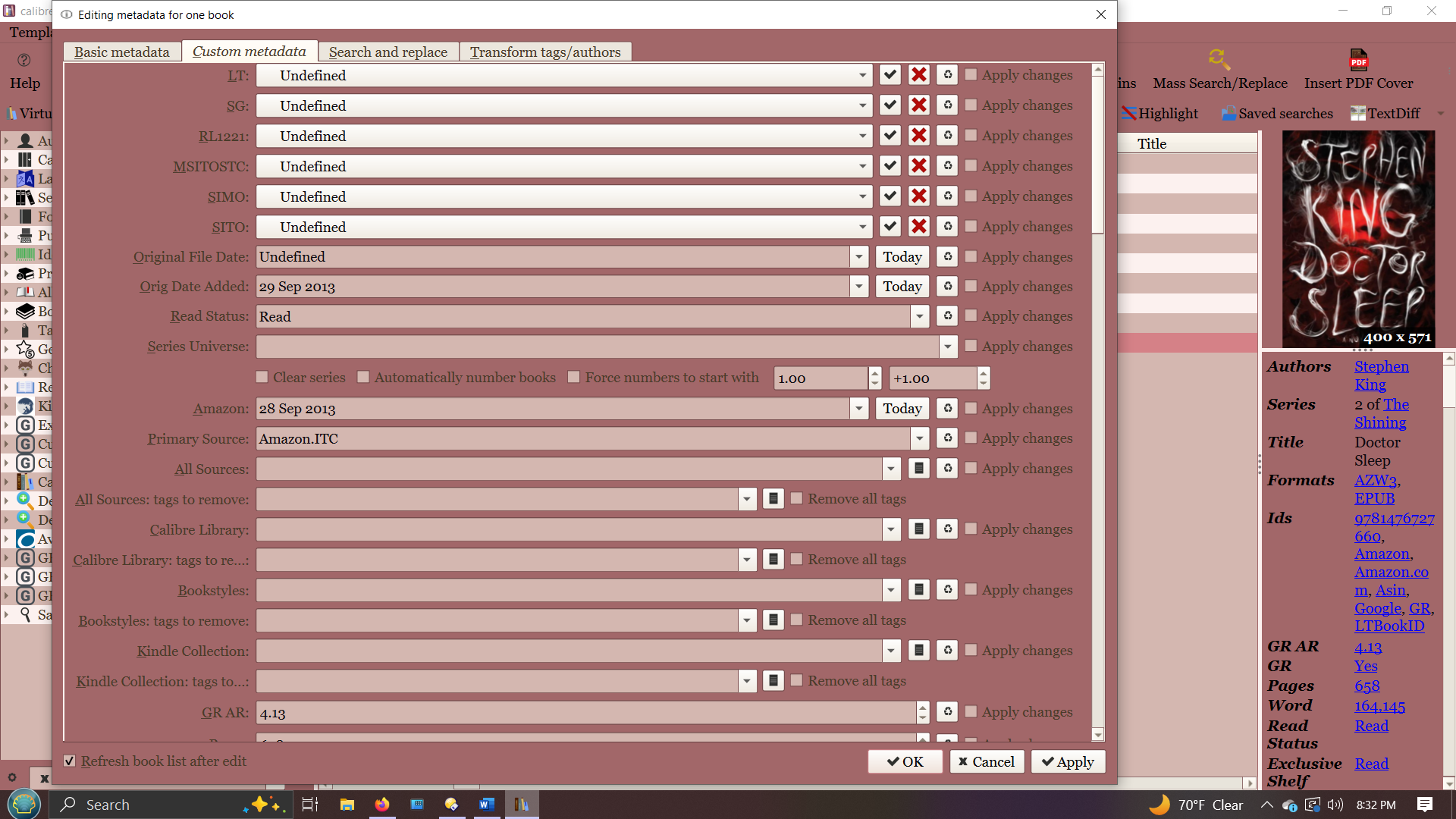This screenshot has width=1456, height=819.
Task: Enable Clear series checkbox
Action: click(x=262, y=378)
